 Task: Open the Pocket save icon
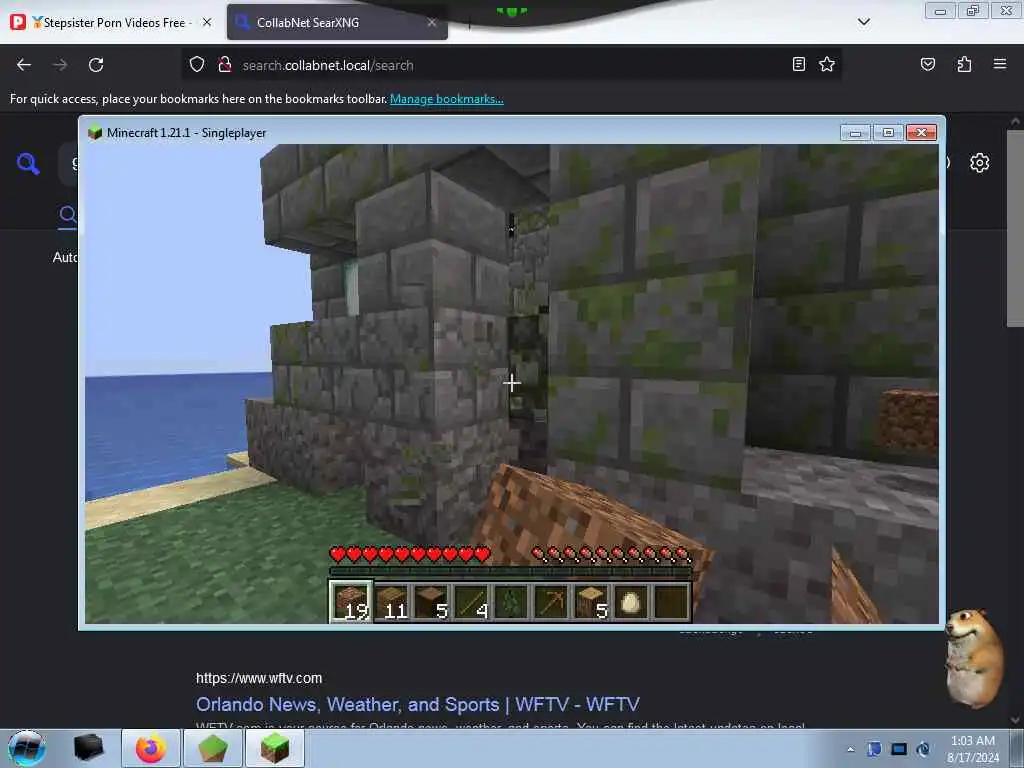[927, 64]
